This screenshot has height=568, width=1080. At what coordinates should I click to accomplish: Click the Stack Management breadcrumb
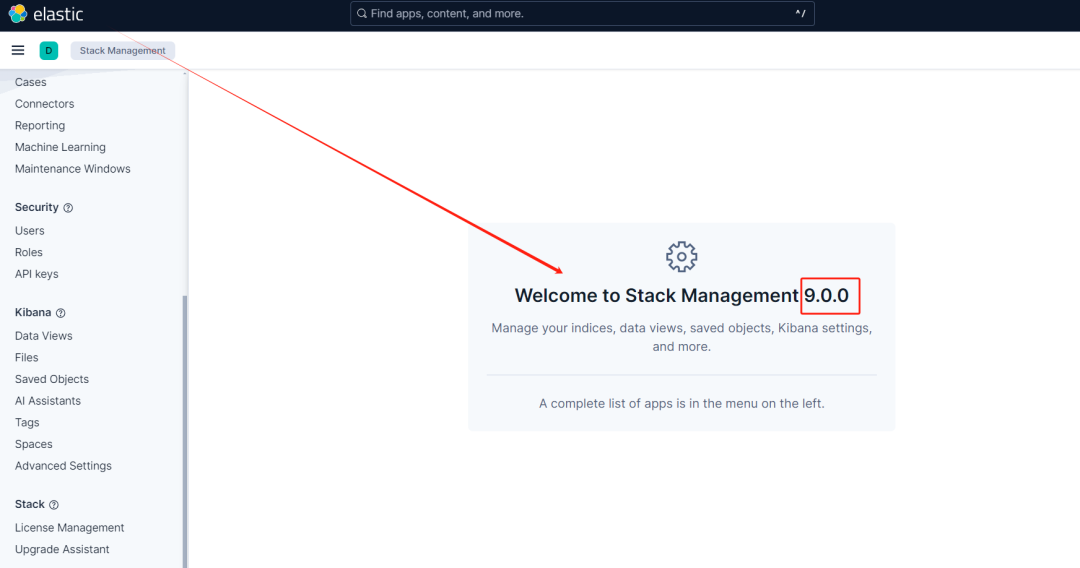pyautogui.click(x=123, y=50)
